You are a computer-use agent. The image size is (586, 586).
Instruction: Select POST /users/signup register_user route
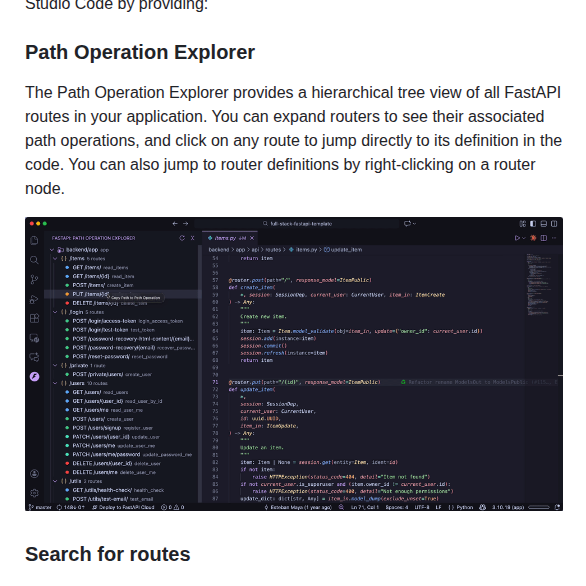[123, 428]
